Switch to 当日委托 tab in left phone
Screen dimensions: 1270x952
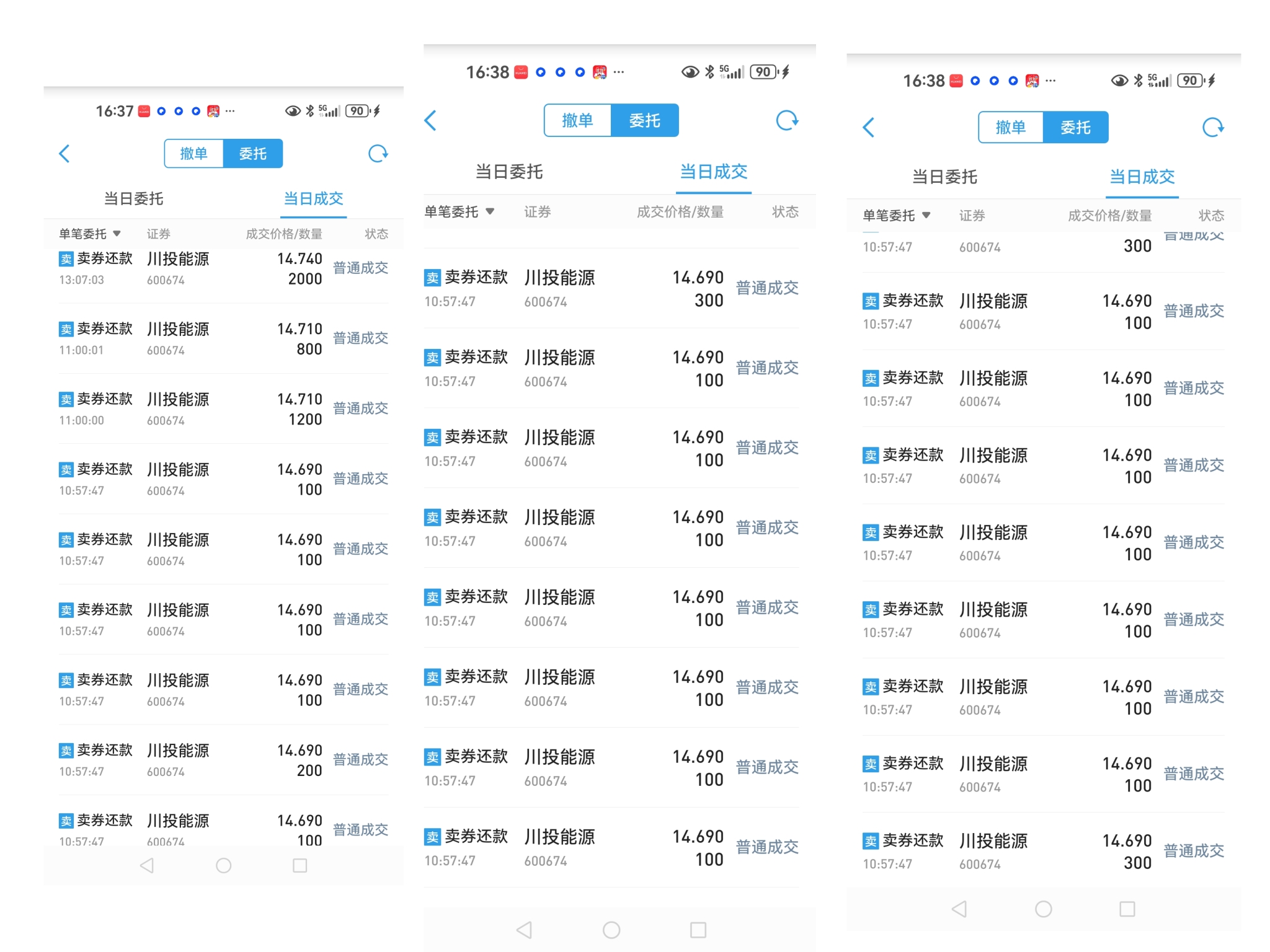[133, 199]
